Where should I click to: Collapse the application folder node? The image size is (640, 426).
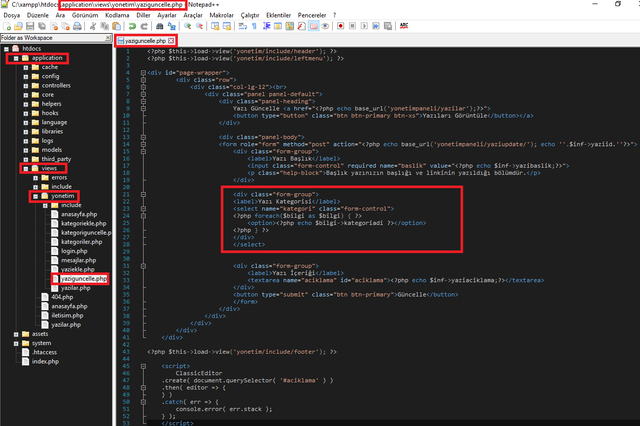tap(16, 58)
